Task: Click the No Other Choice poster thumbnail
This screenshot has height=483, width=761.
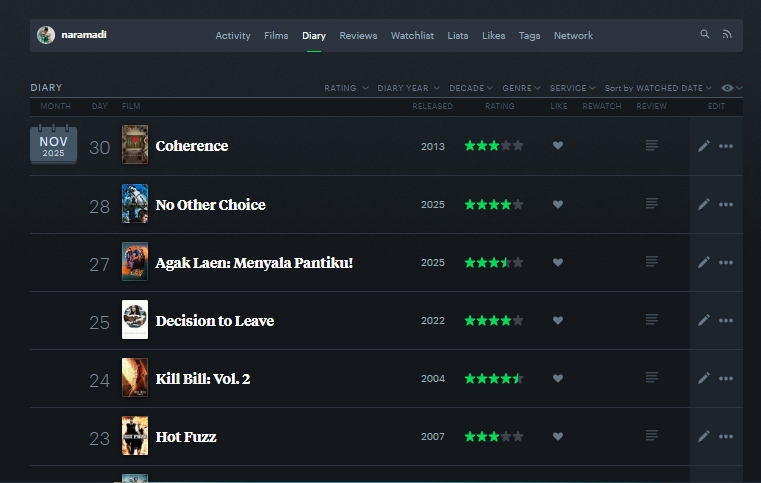Action: click(x=135, y=204)
